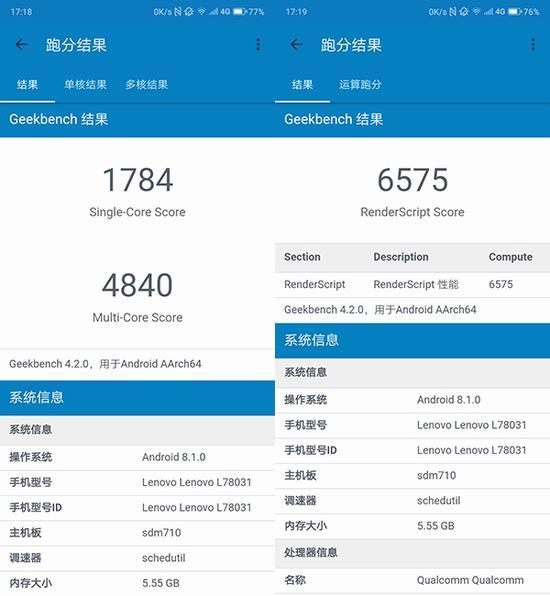Tap battery icon beside 77% in status bar

click(239, 12)
